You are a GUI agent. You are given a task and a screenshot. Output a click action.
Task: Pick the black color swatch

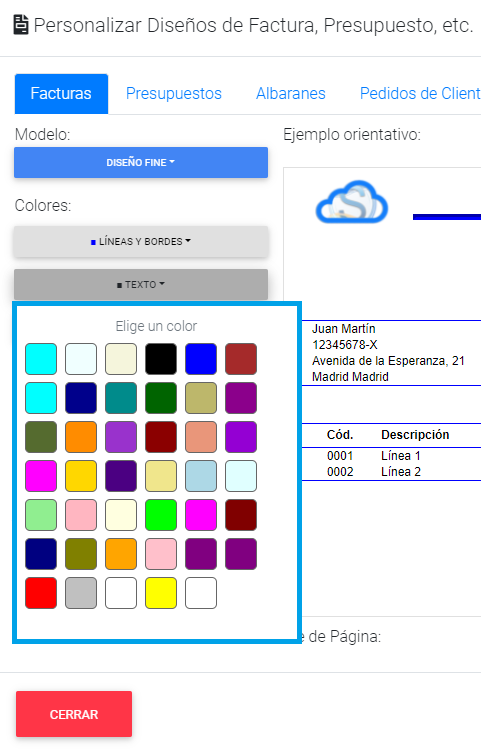point(161,359)
